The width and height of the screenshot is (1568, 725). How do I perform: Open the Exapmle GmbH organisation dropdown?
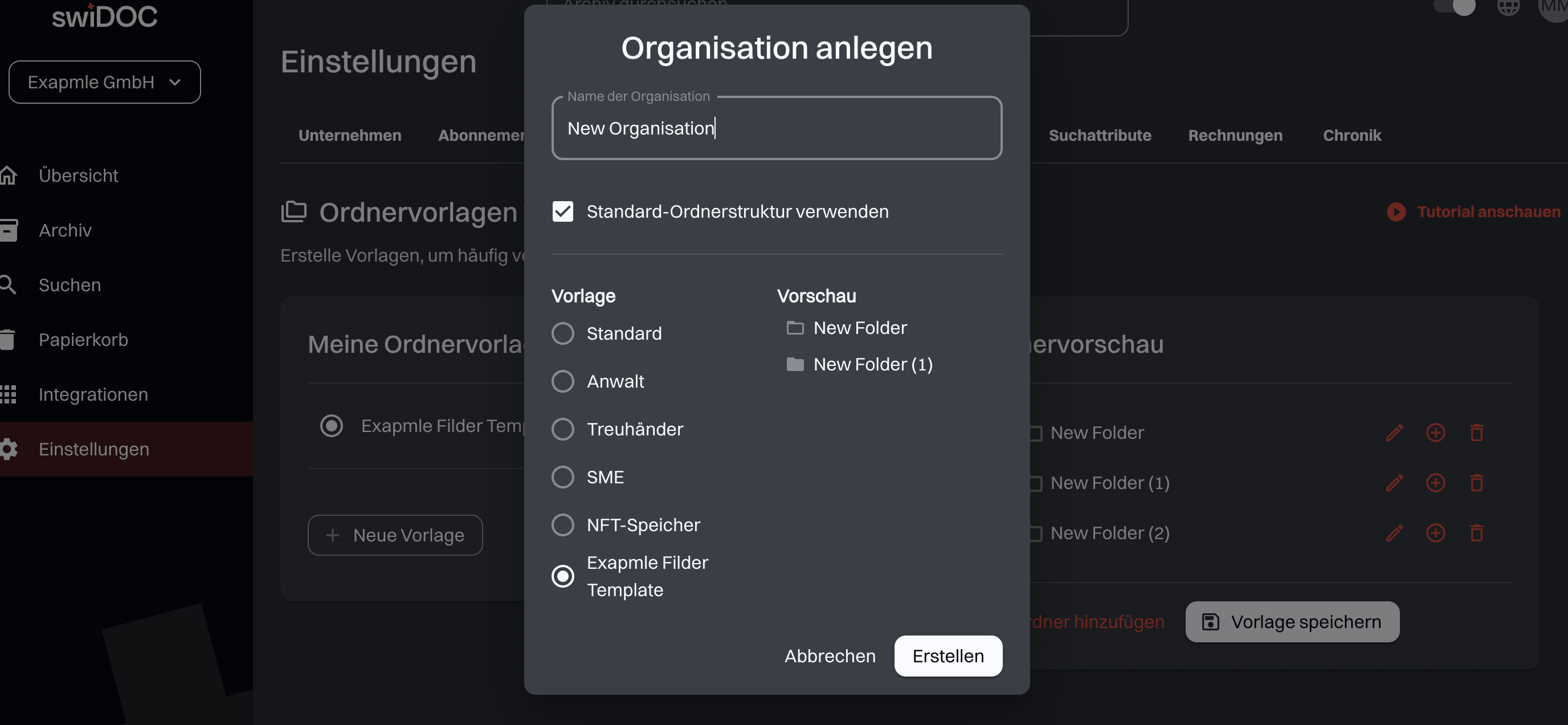pyautogui.click(x=104, y=82)
